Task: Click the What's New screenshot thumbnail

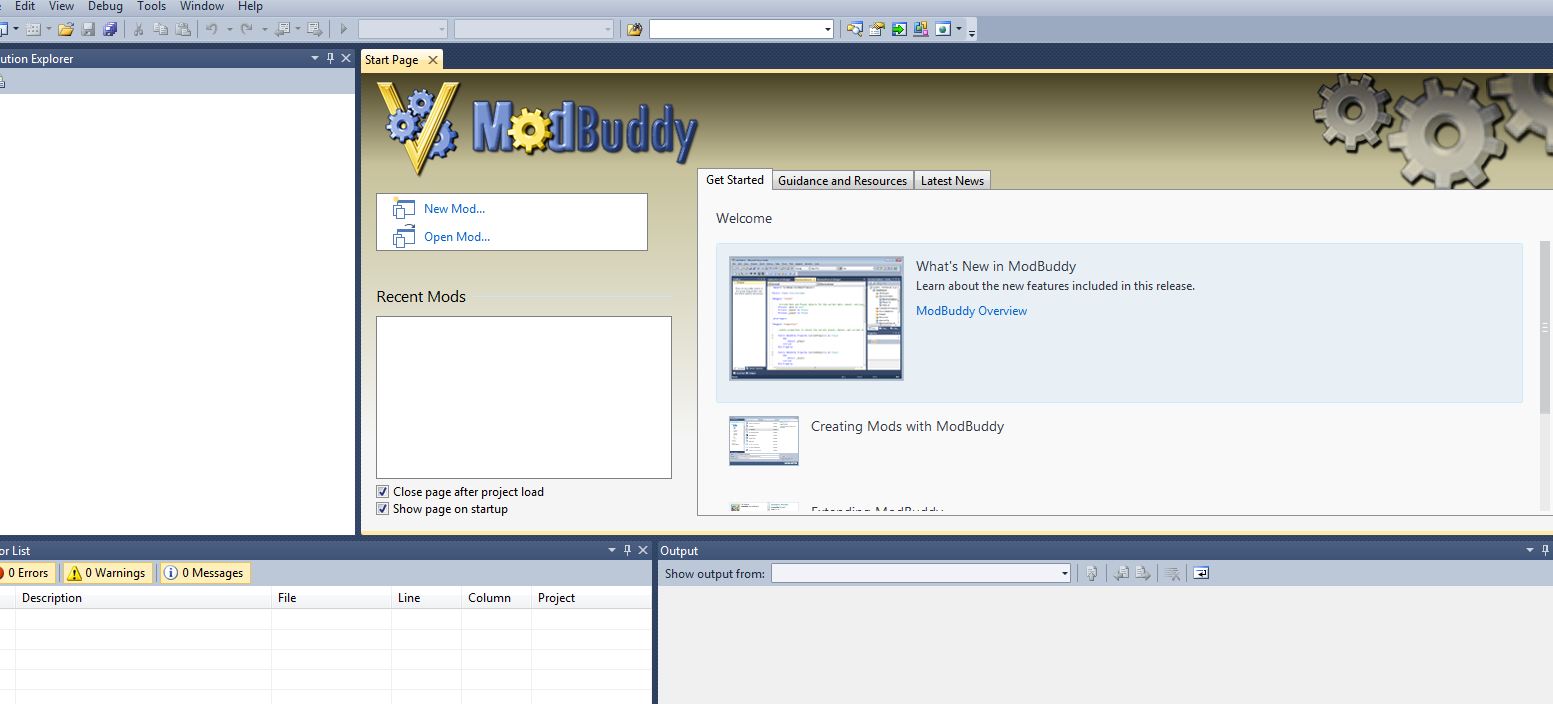Action: click(816, 318)
